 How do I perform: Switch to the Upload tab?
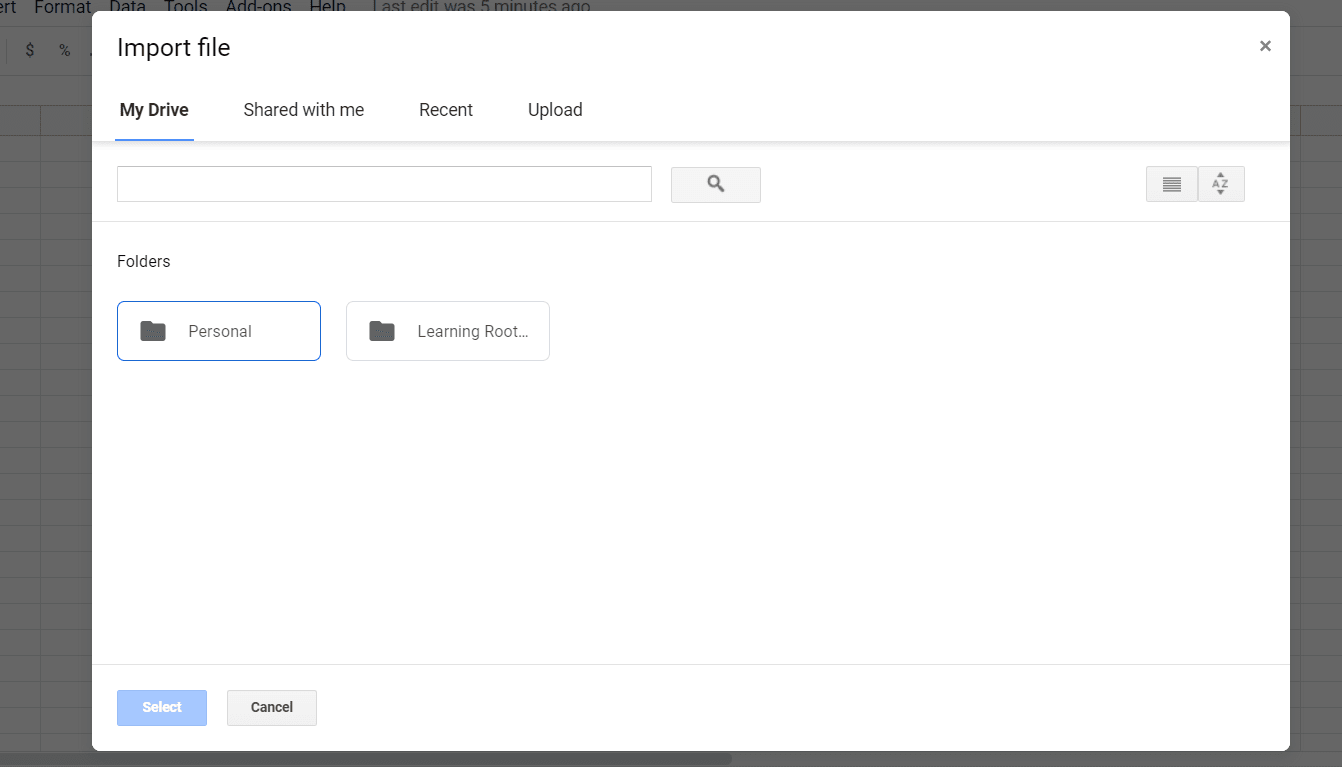click(x=555, y=110)
